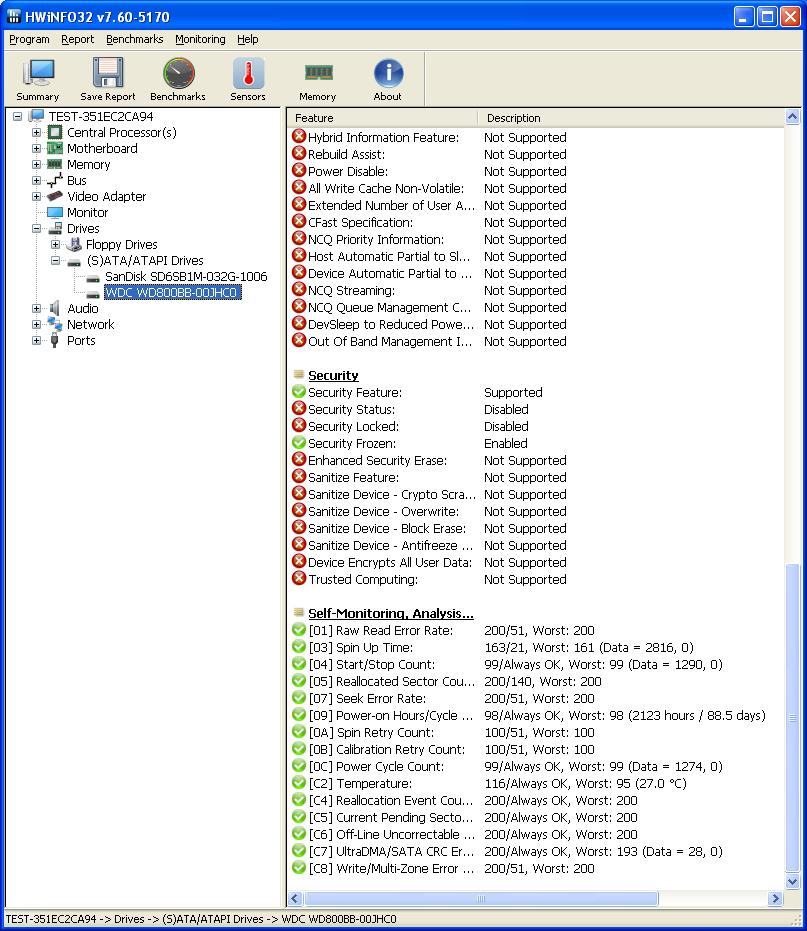Screen dimensions: 807x931
Task: Click the red X icon beside Rebuild Assist
Action: (299, 154)
